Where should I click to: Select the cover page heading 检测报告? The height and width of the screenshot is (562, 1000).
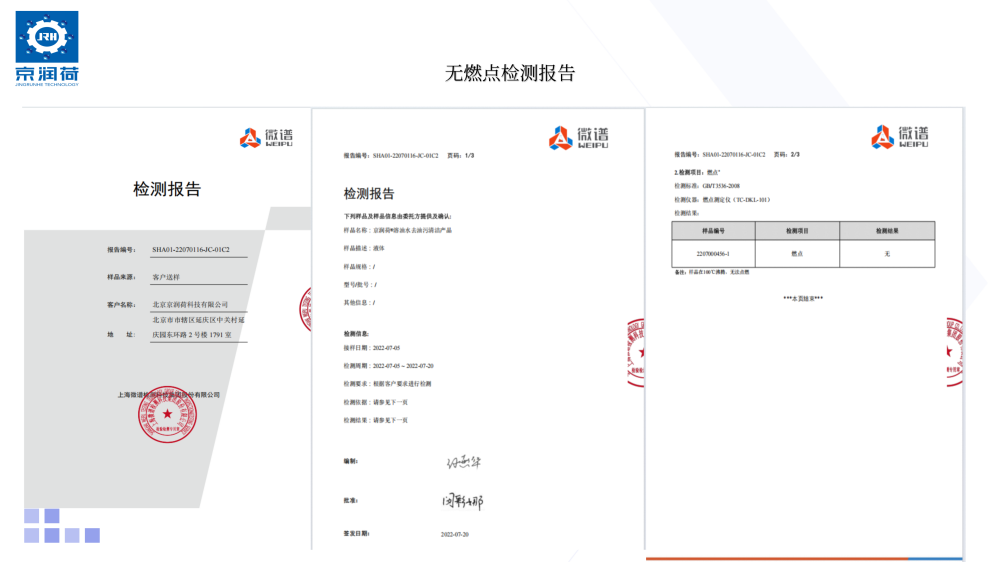(x=167, y=189)
